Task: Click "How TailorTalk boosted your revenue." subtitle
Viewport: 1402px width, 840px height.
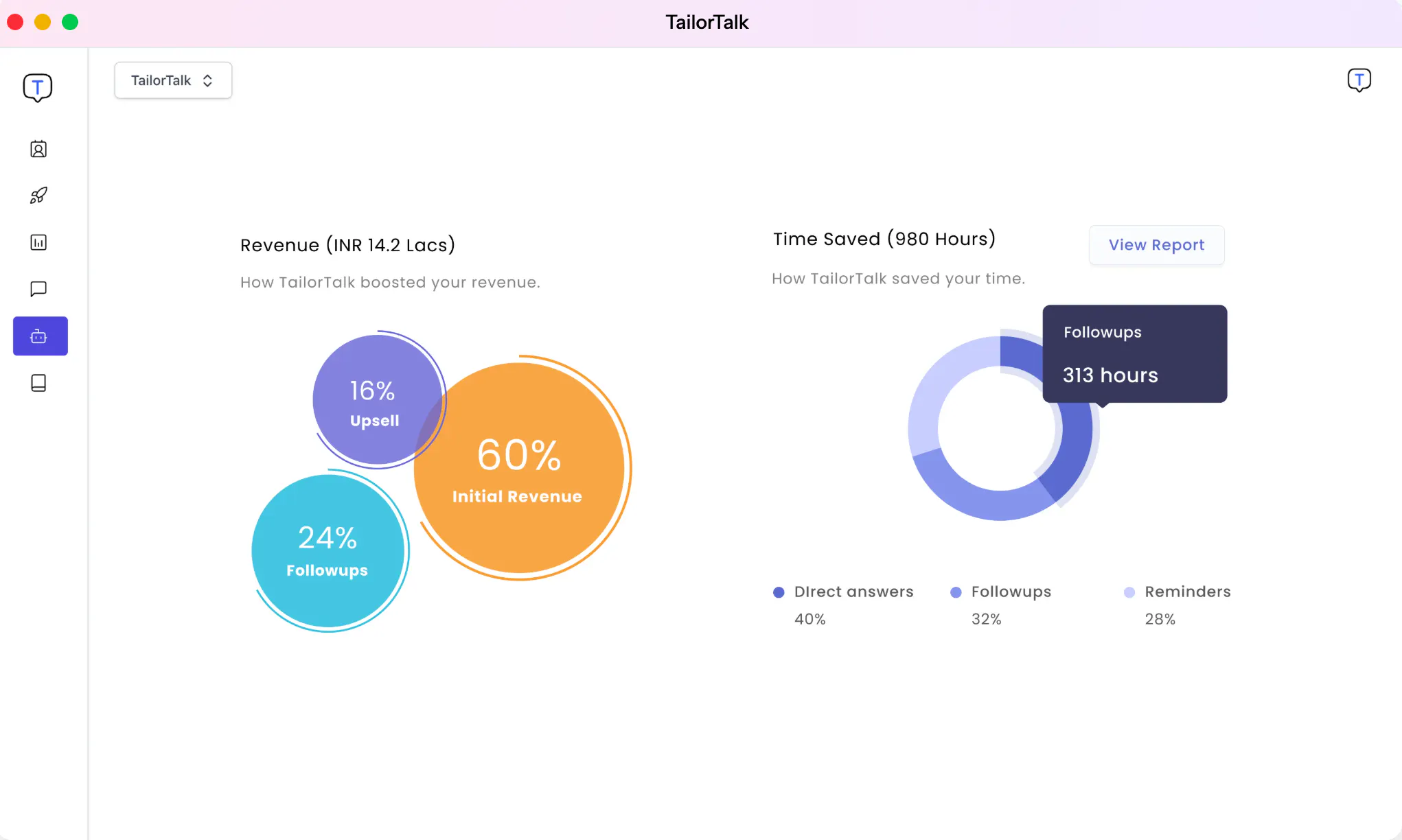Action: pyautogui.click(x=390, y=282)
